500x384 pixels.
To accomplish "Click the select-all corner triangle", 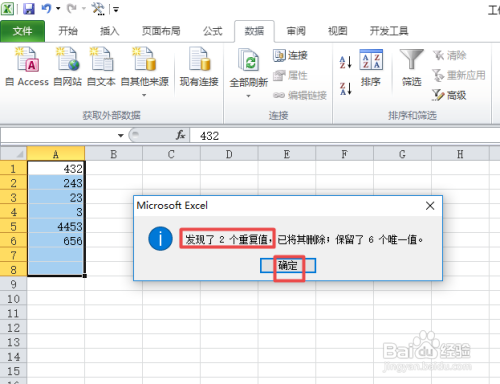I will [14, 154].
